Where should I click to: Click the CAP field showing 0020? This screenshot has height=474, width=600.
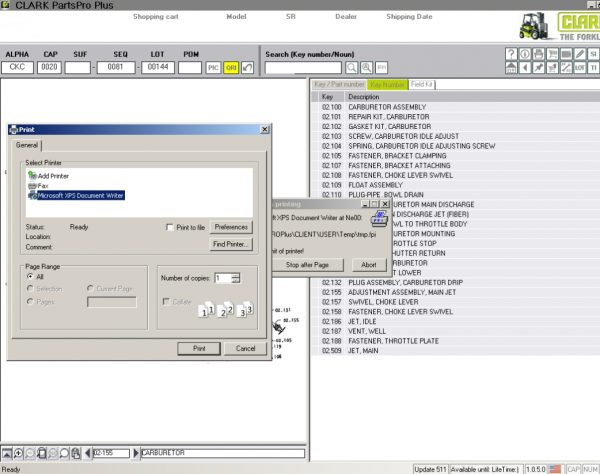(49, 67)
